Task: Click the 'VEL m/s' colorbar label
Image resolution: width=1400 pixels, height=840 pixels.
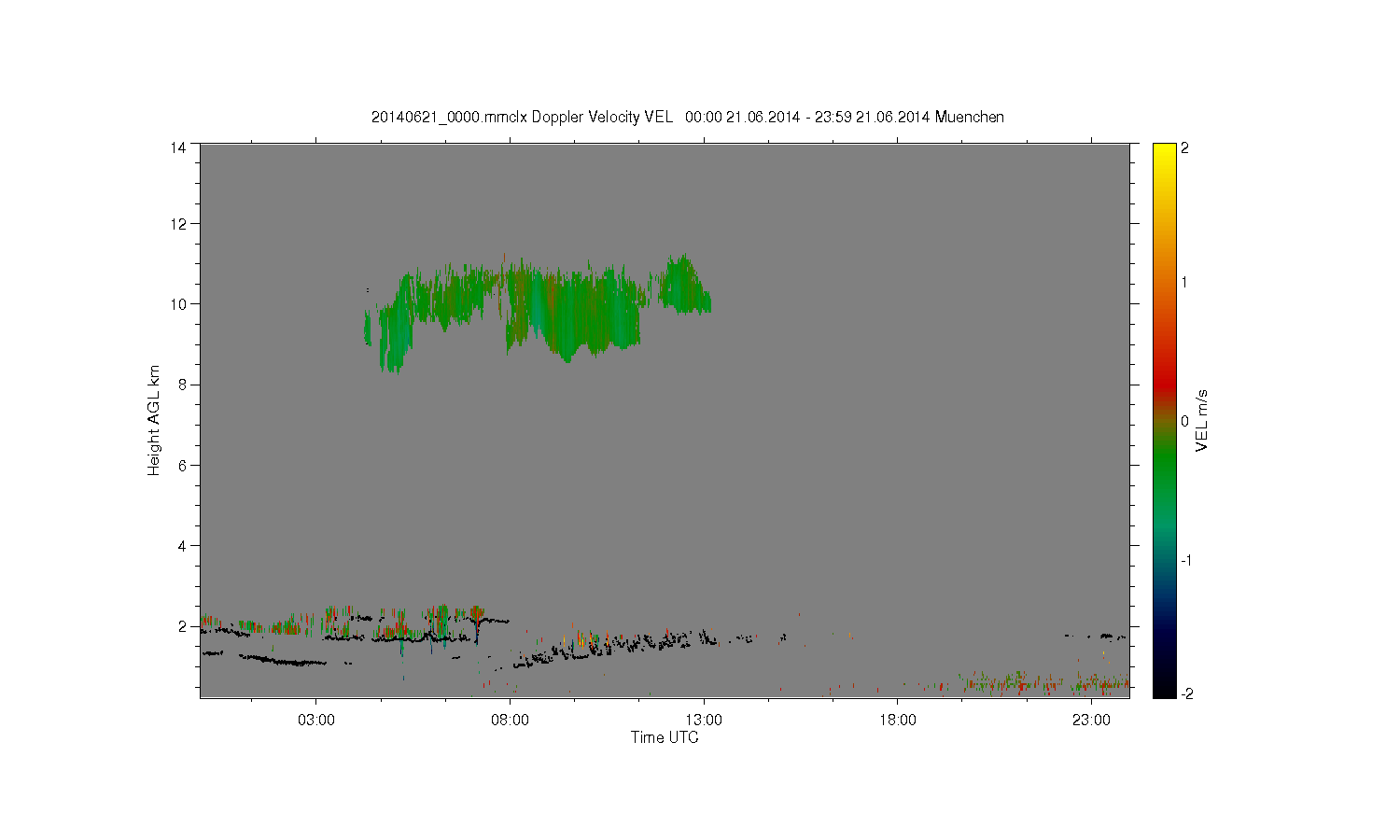Action: pos(1202,420)
